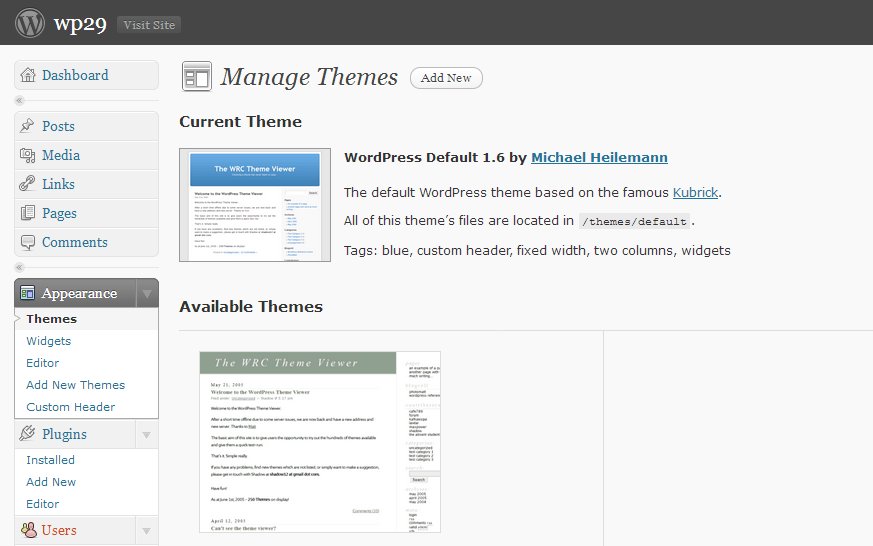This screenshot has height=546, width=873.
Task: Collapse menu using arrow below Dashboard
Action: [19, 101]
